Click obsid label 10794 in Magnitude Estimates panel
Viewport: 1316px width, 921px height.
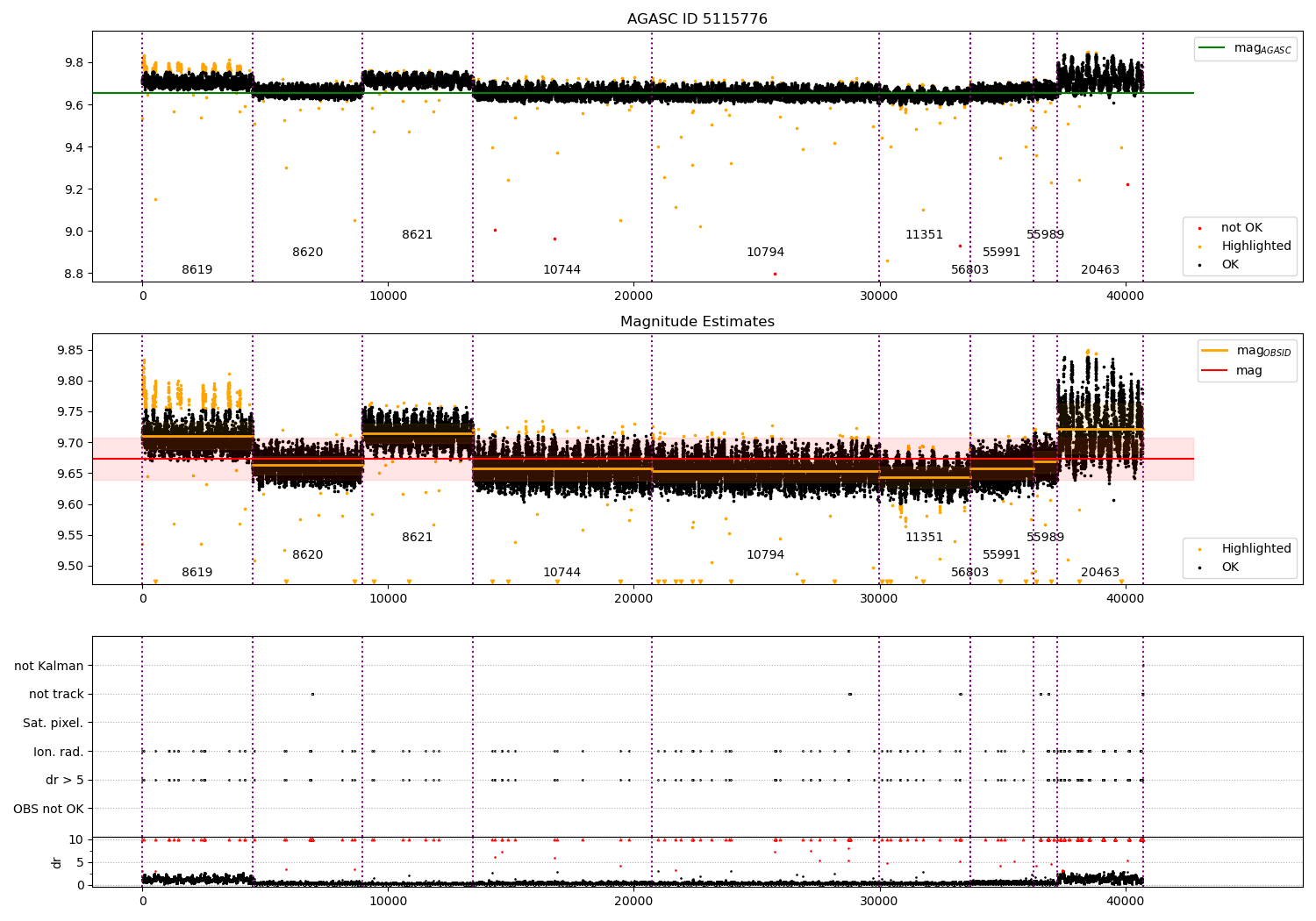point(766,555)
